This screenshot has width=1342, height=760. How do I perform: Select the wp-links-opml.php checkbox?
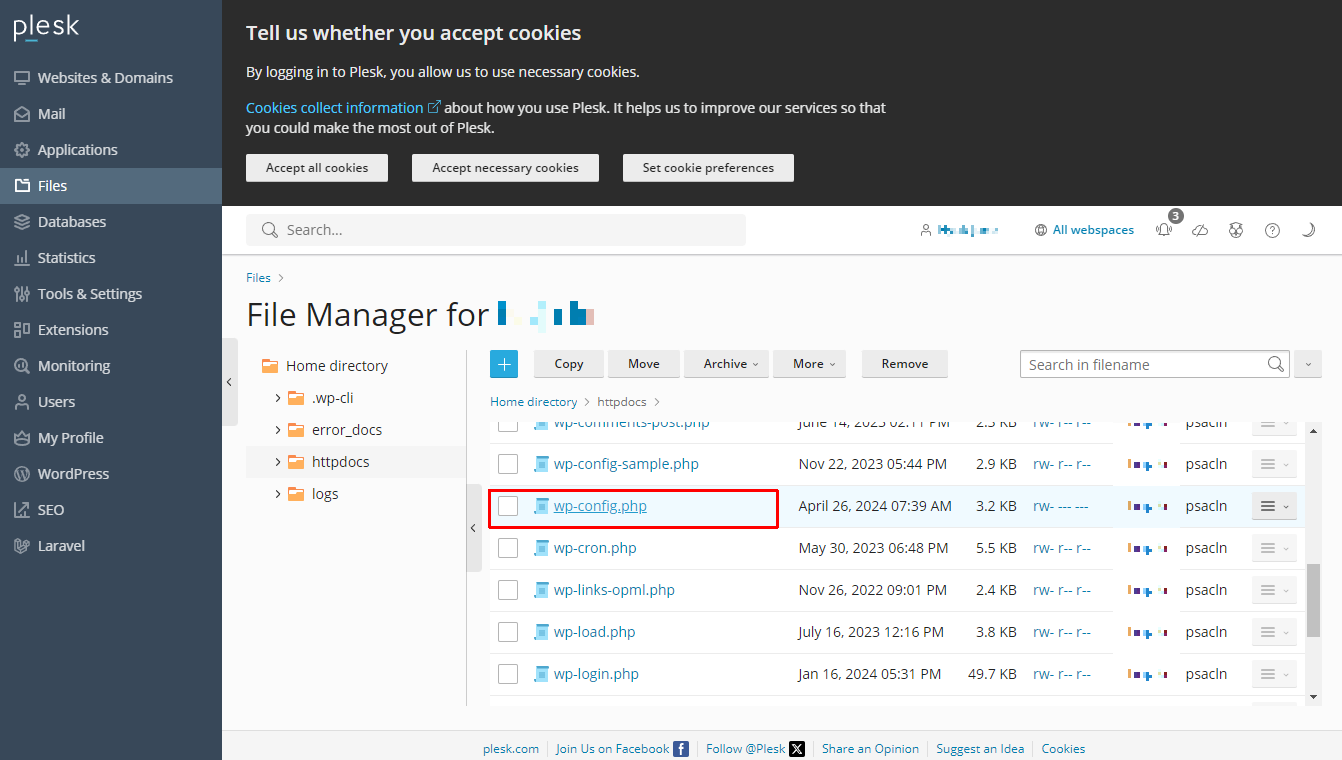click(508, 590)
